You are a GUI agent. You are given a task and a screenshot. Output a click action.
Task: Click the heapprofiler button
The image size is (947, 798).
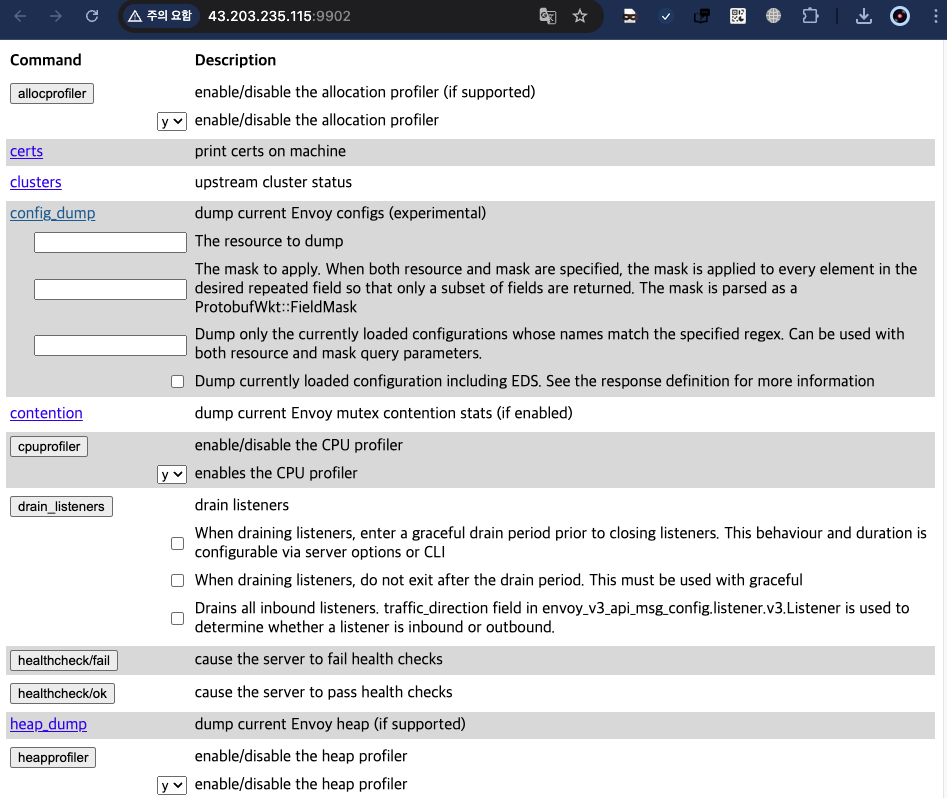coord(53,758)
